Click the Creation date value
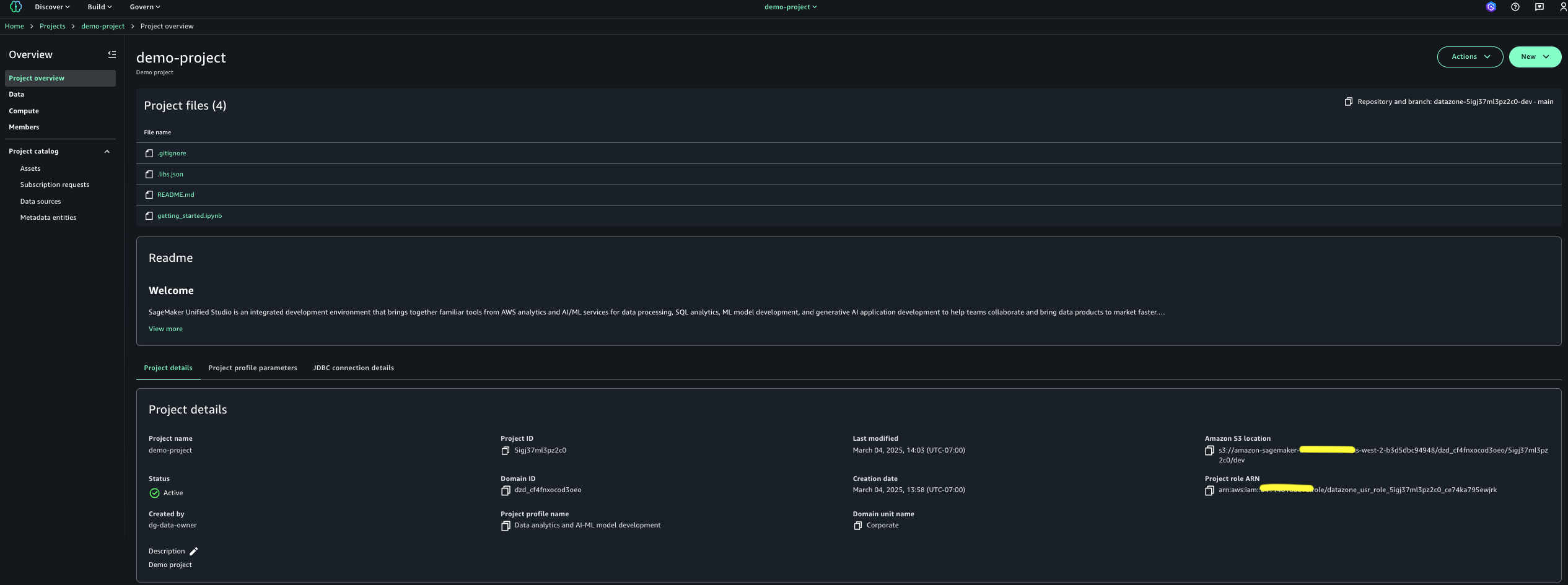This screenshot has height=585, width=1568. (x=909, y=490)
